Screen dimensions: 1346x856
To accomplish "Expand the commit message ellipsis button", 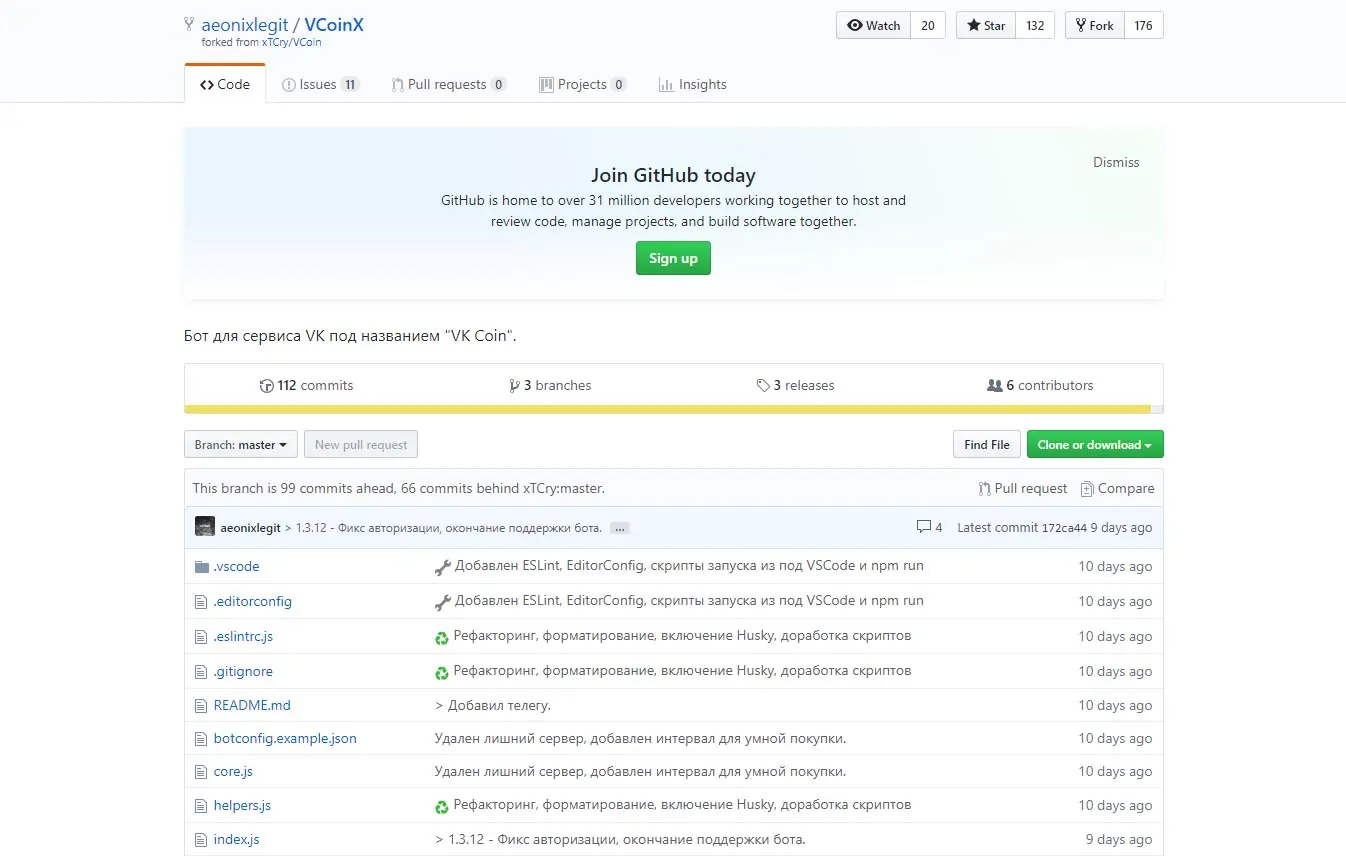I will tap(619, 528).
